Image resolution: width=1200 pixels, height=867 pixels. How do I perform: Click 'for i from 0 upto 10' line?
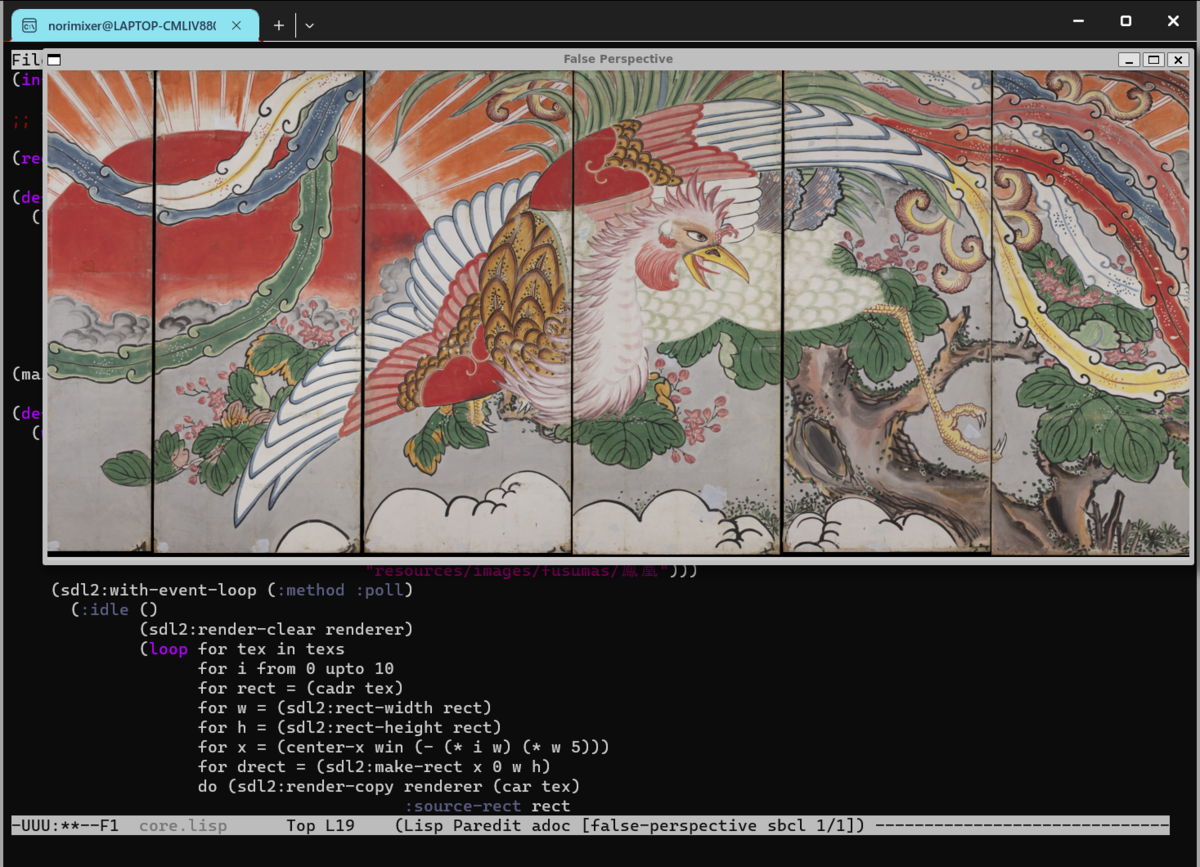tap(296, 668)
